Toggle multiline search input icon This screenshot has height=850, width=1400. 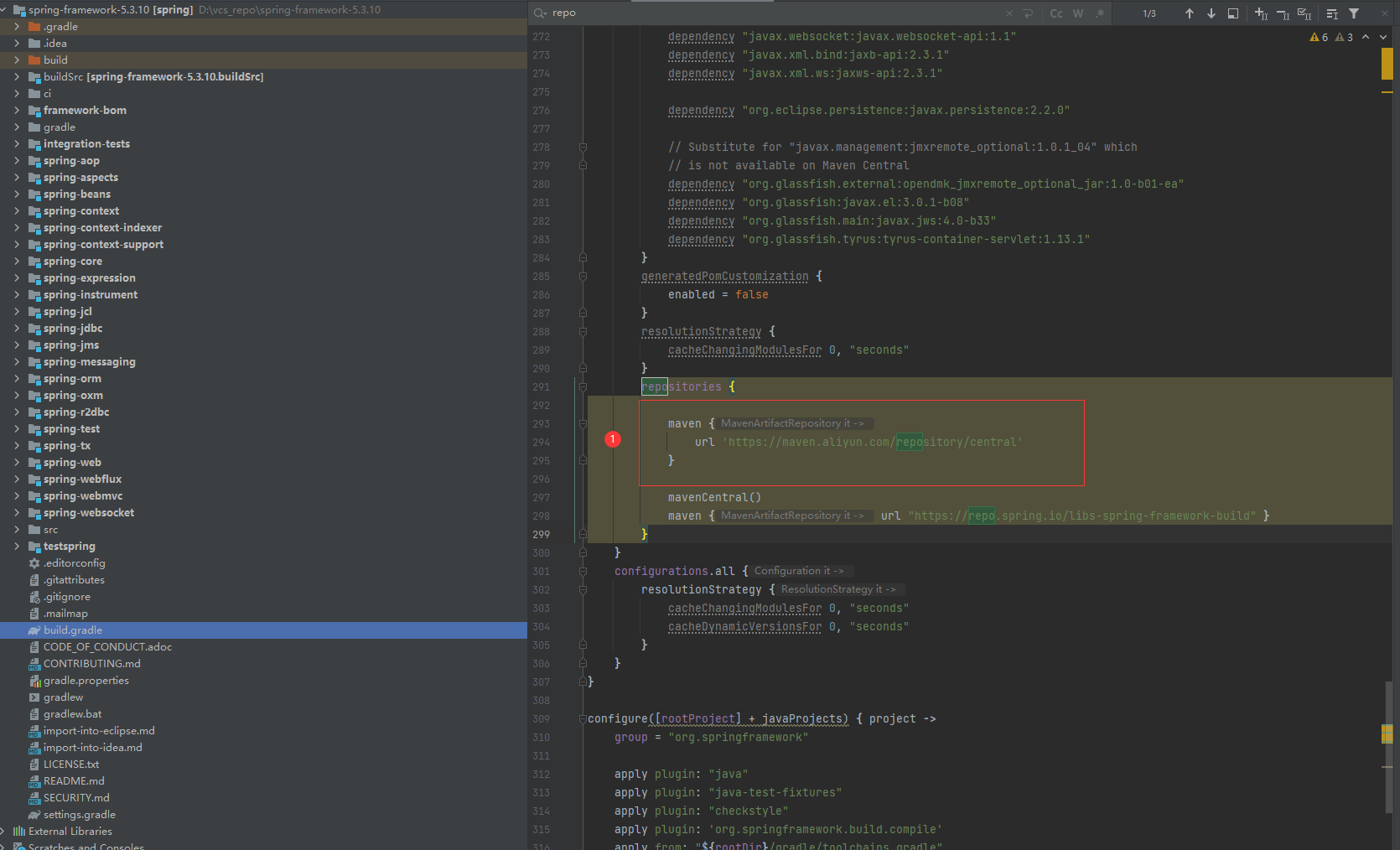tap(1332, 13)
